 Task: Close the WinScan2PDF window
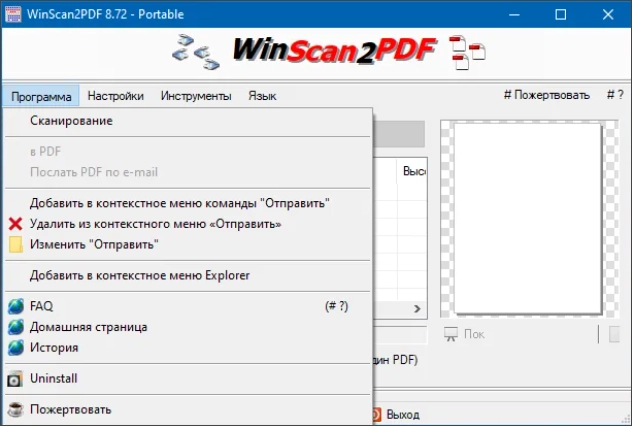click(x=608, y=15)
